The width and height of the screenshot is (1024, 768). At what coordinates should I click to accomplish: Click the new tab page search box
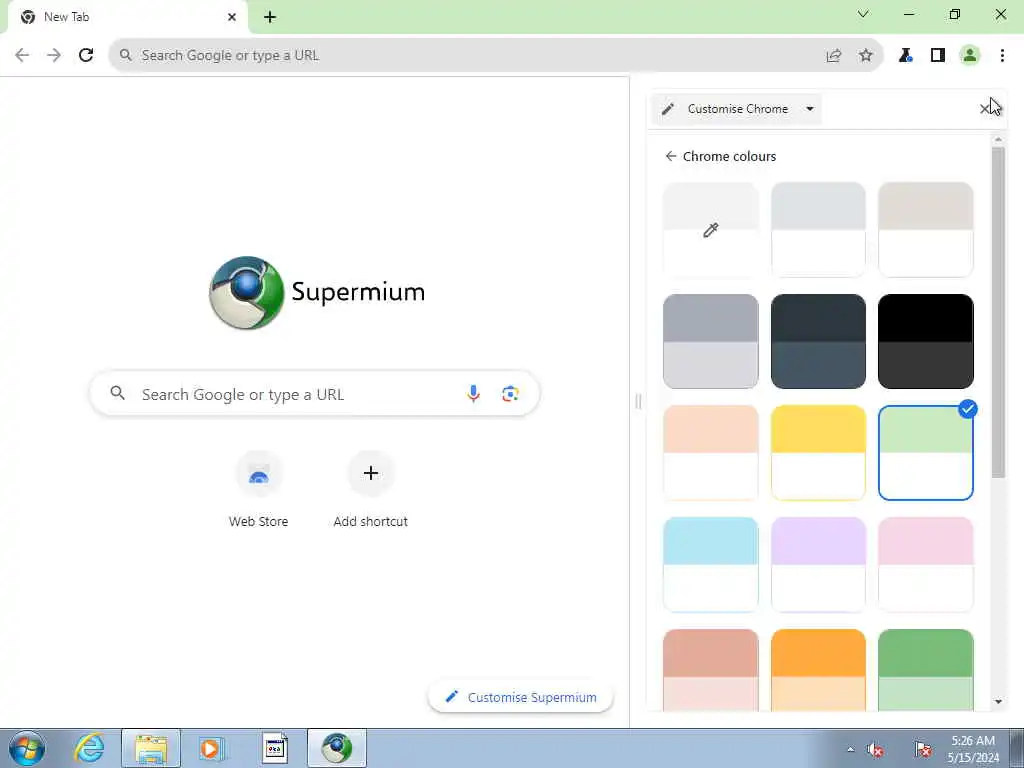tap(314, 394)
